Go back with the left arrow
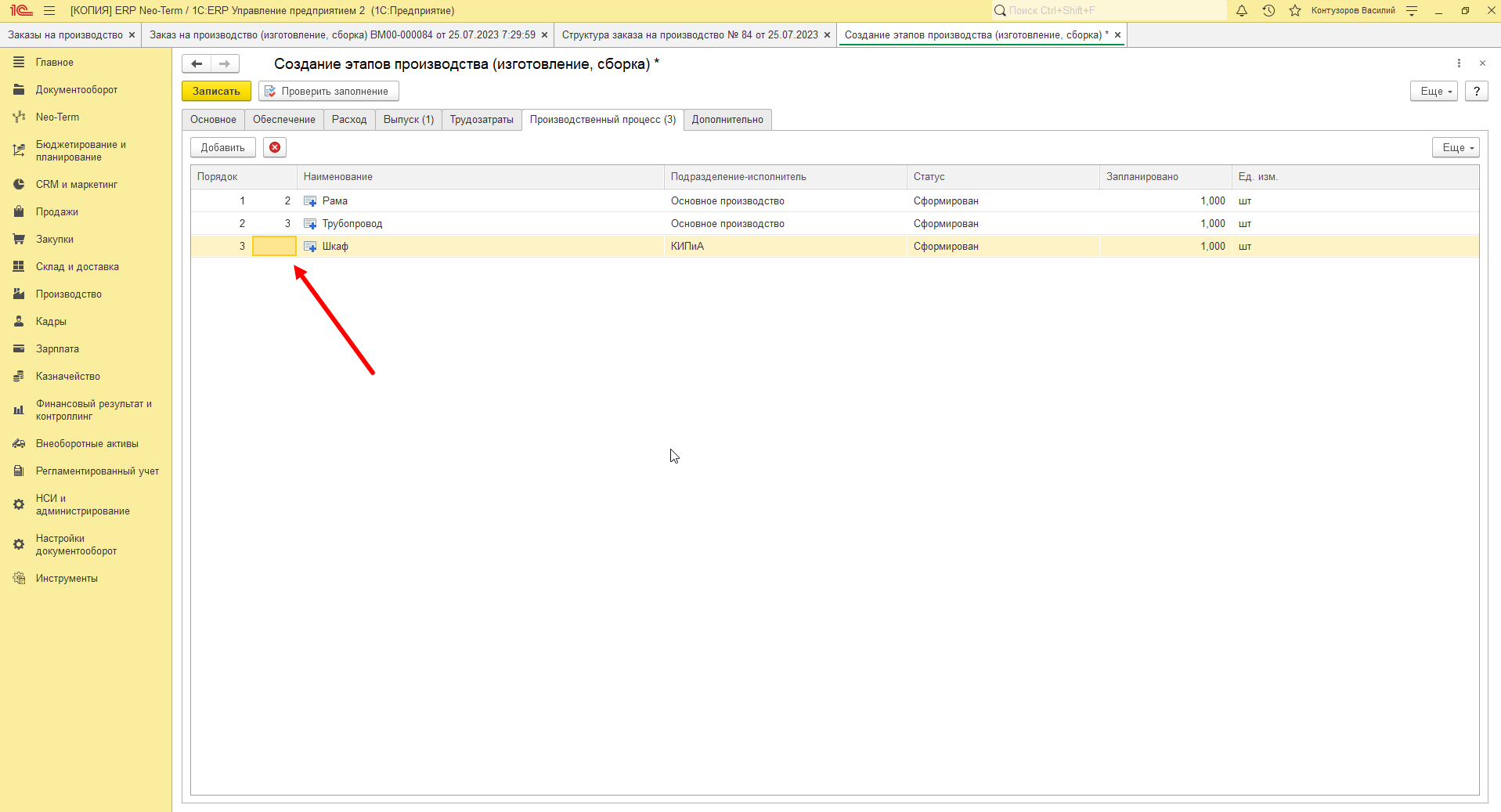This screenshot has height=812, width=1501. (197, 63)
